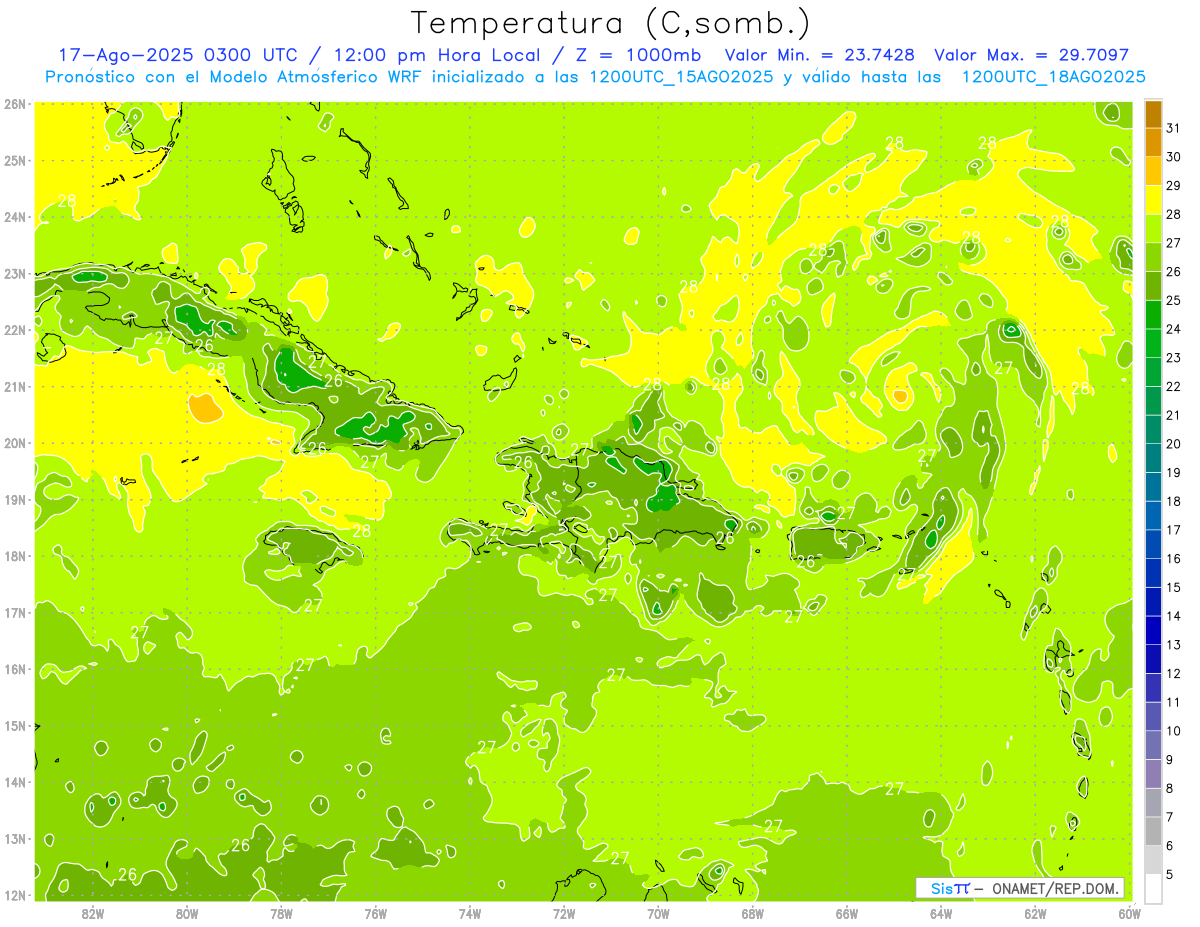Click the "17N" latitude axis label

(x=15, y=612)
